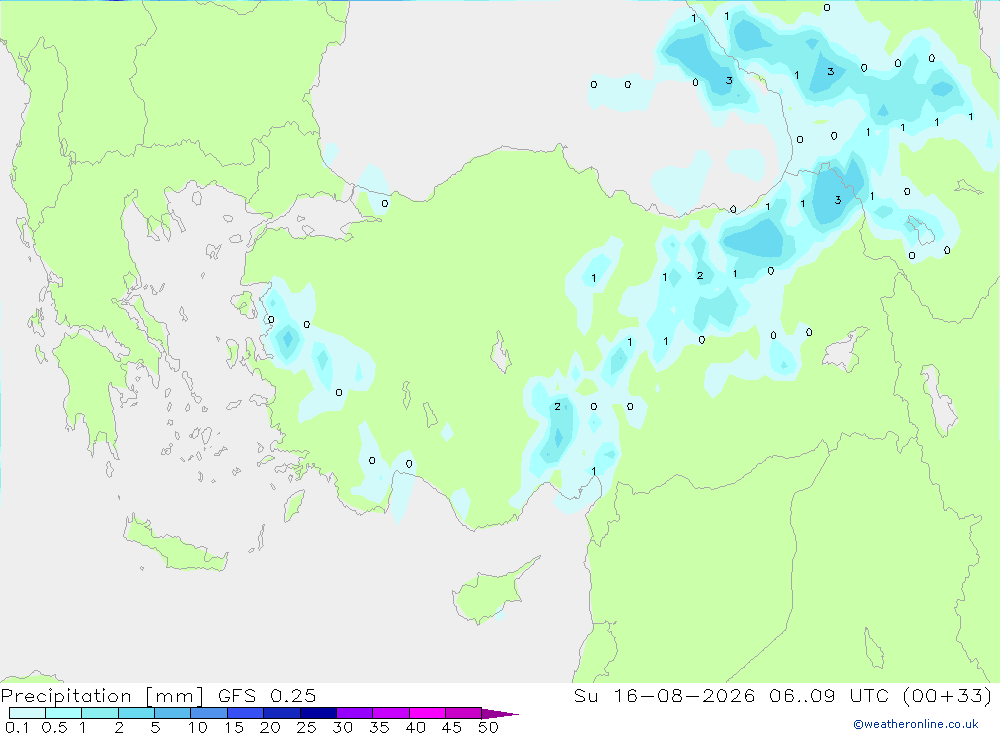Click the legend label "50"
Viewport: 1000px width, 733px height.
tap(489, 727)
